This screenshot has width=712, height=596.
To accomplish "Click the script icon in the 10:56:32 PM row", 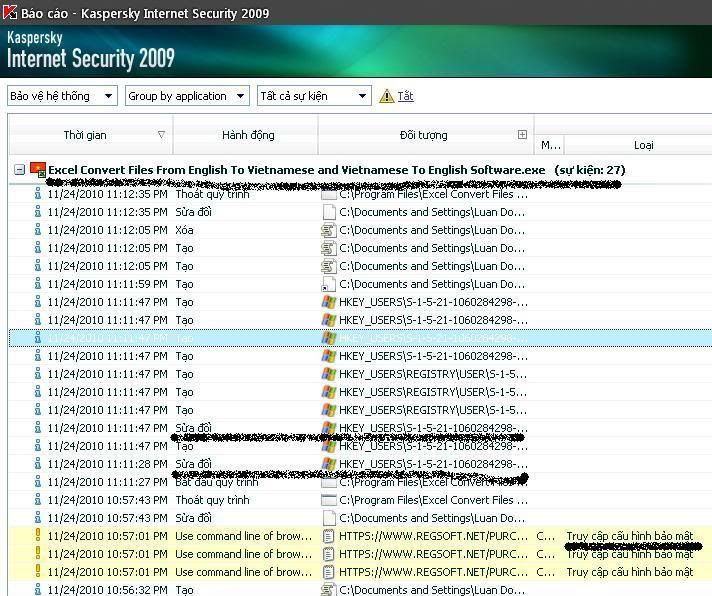I will [328, 589].
